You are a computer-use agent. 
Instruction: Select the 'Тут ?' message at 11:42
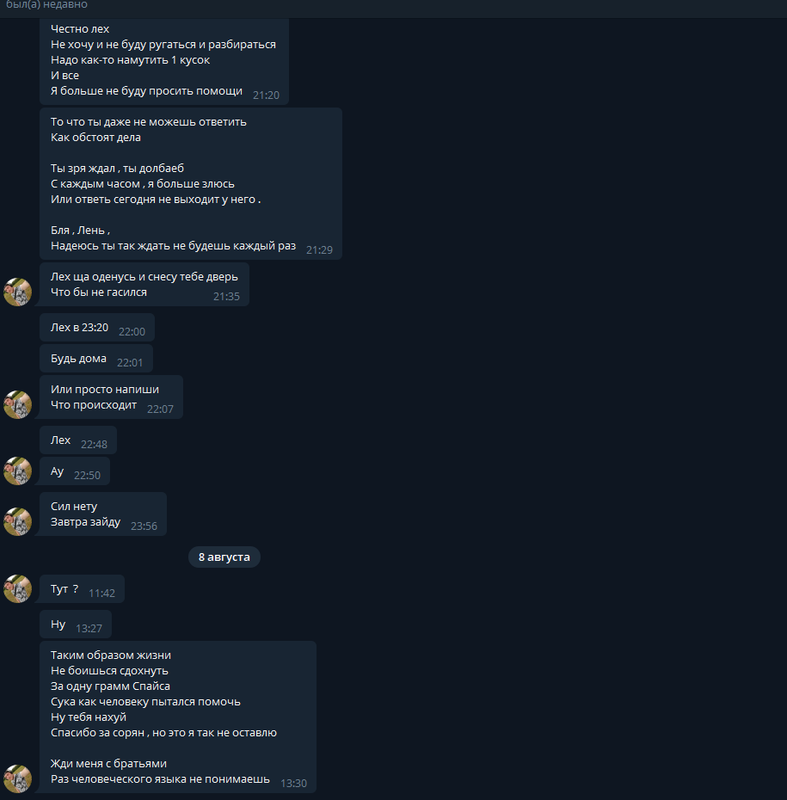(82, 589)
